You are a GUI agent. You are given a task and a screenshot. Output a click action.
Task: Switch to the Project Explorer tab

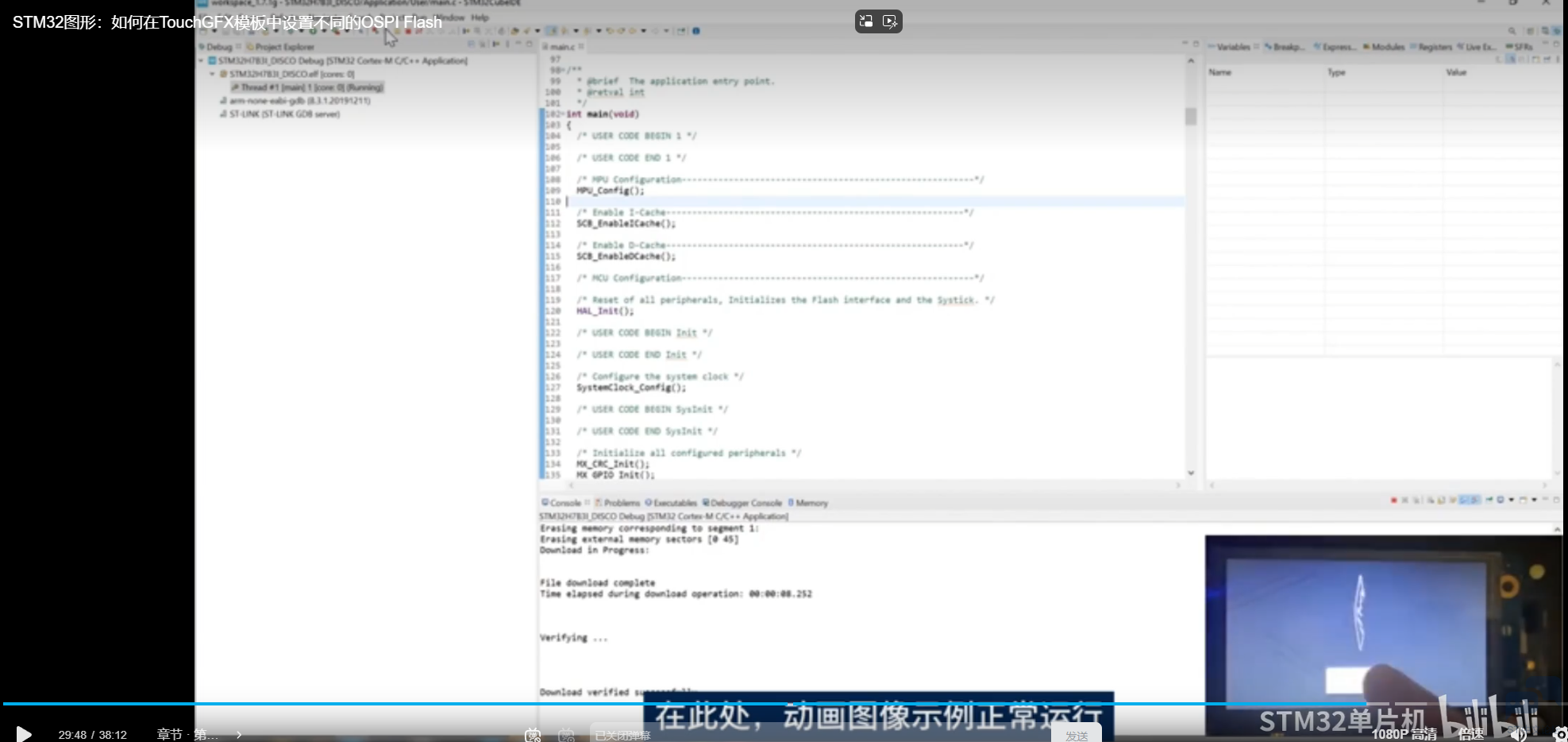(280, 47)
